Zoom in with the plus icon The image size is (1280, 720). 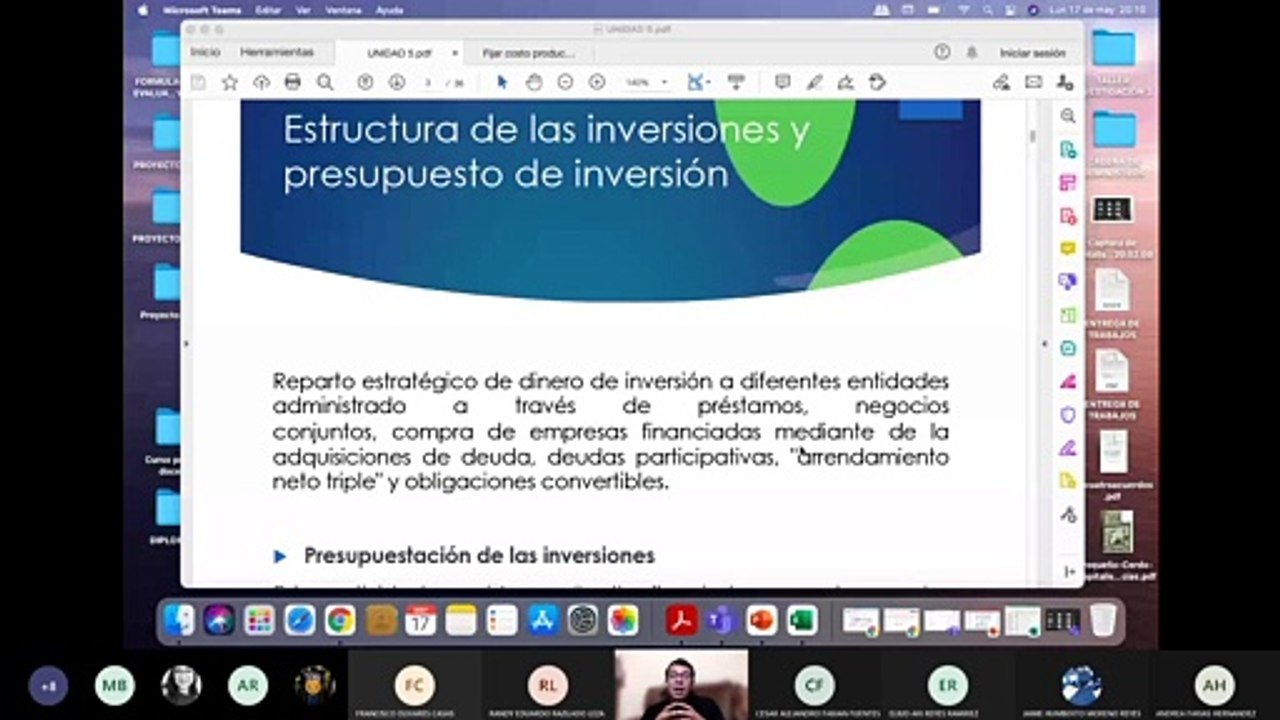pyautogui.click(x=597, y=82)
